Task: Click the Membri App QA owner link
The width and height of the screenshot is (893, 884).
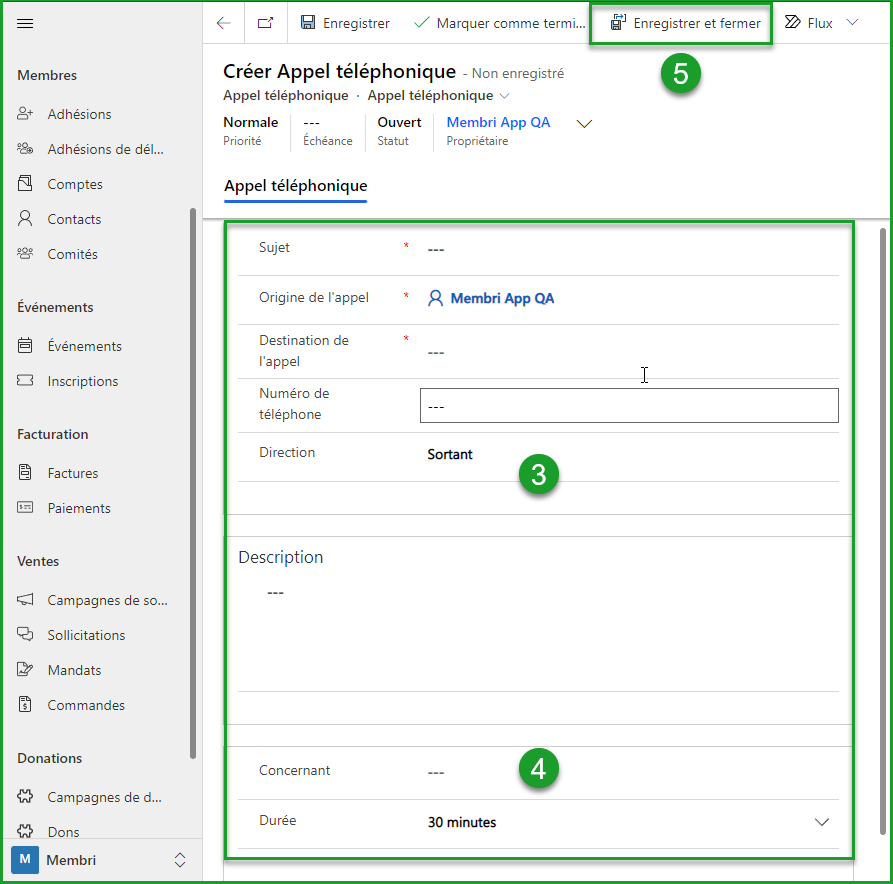Action: pyautogui.click(x=498, y=122)
